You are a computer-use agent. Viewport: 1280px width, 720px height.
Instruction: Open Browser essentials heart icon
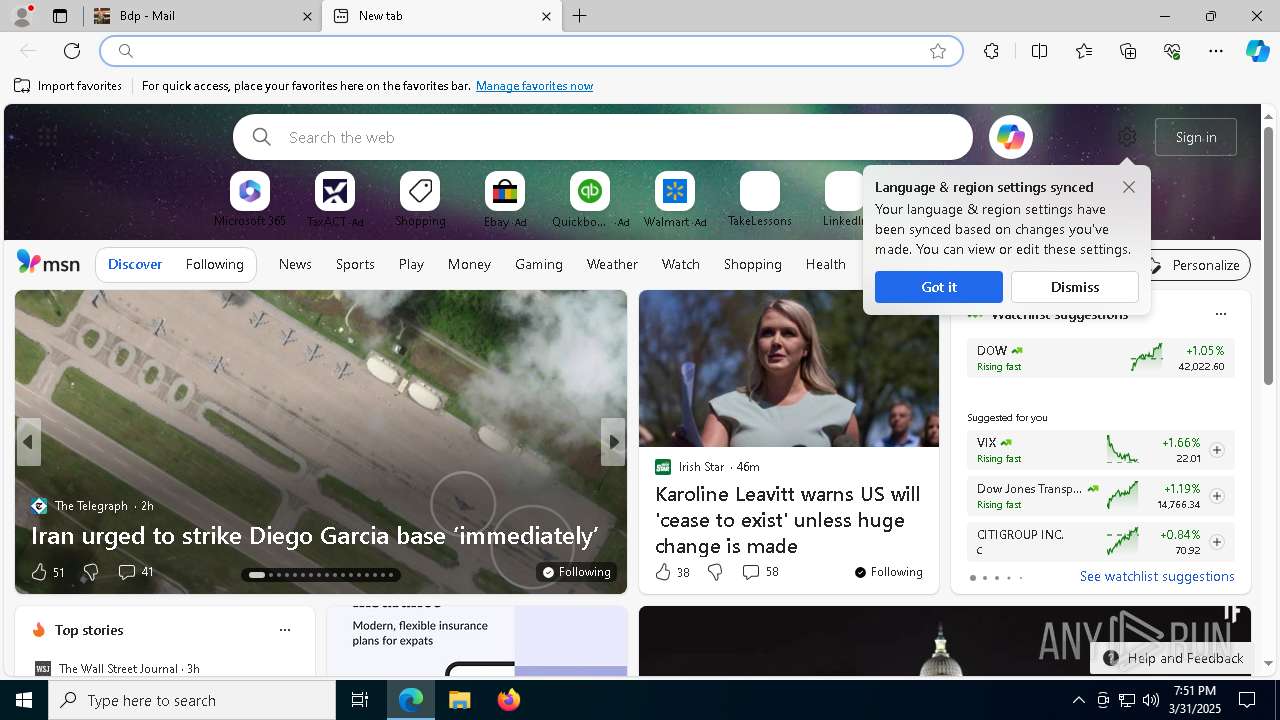pos(1172,51)
